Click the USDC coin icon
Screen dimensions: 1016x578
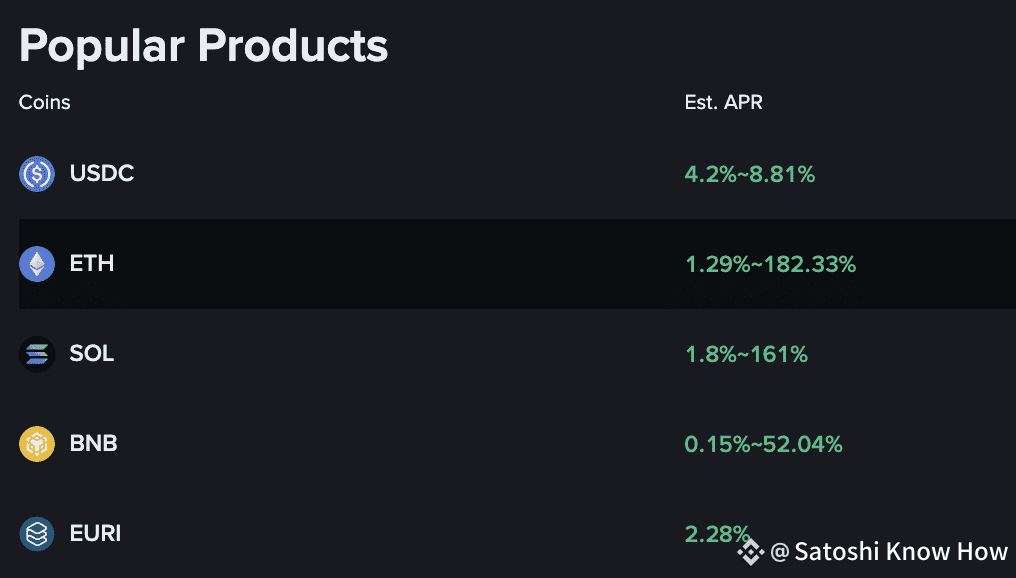[37, 174]
